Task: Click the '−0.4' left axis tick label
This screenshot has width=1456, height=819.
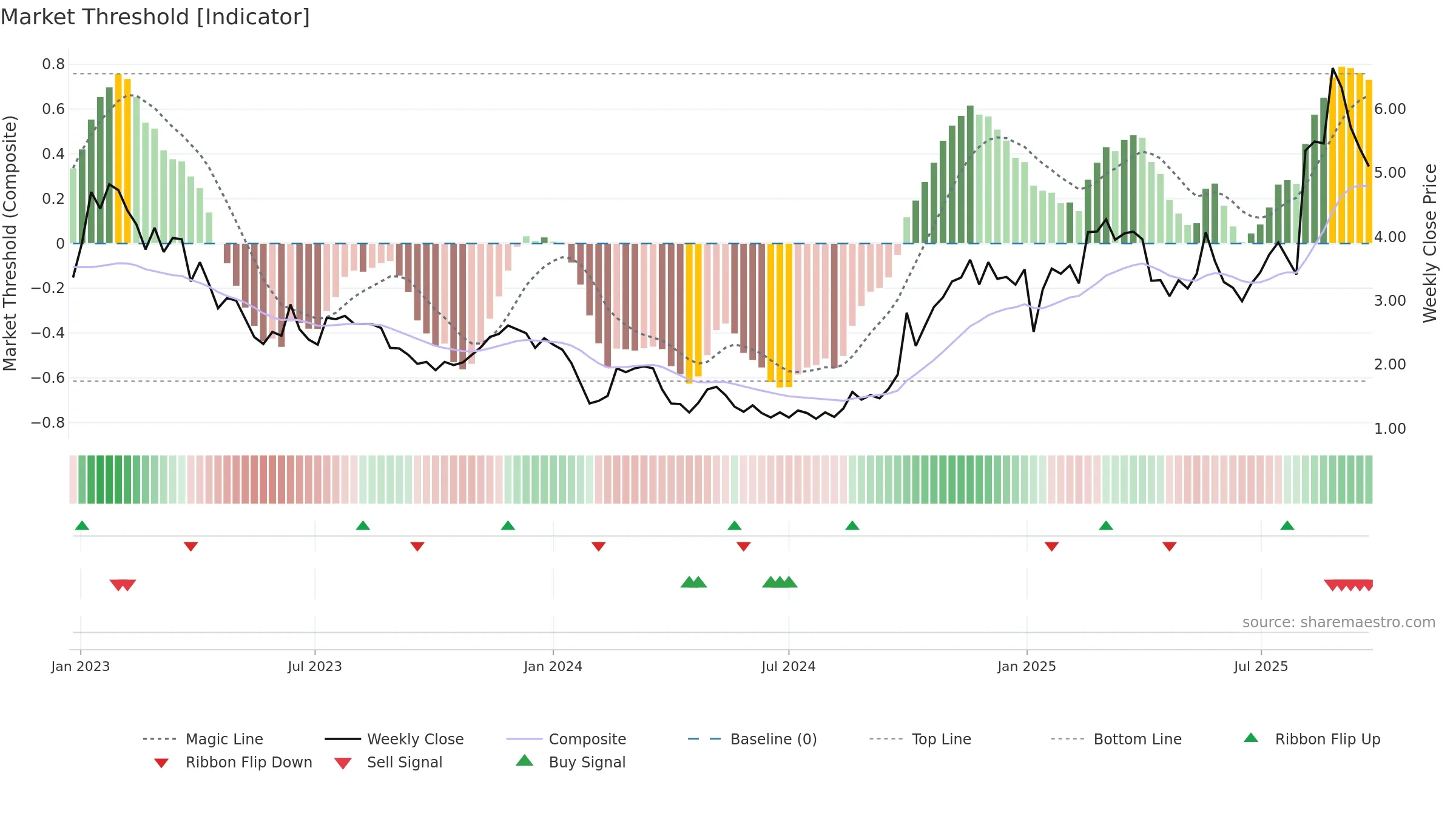Action: click(48, 333)
